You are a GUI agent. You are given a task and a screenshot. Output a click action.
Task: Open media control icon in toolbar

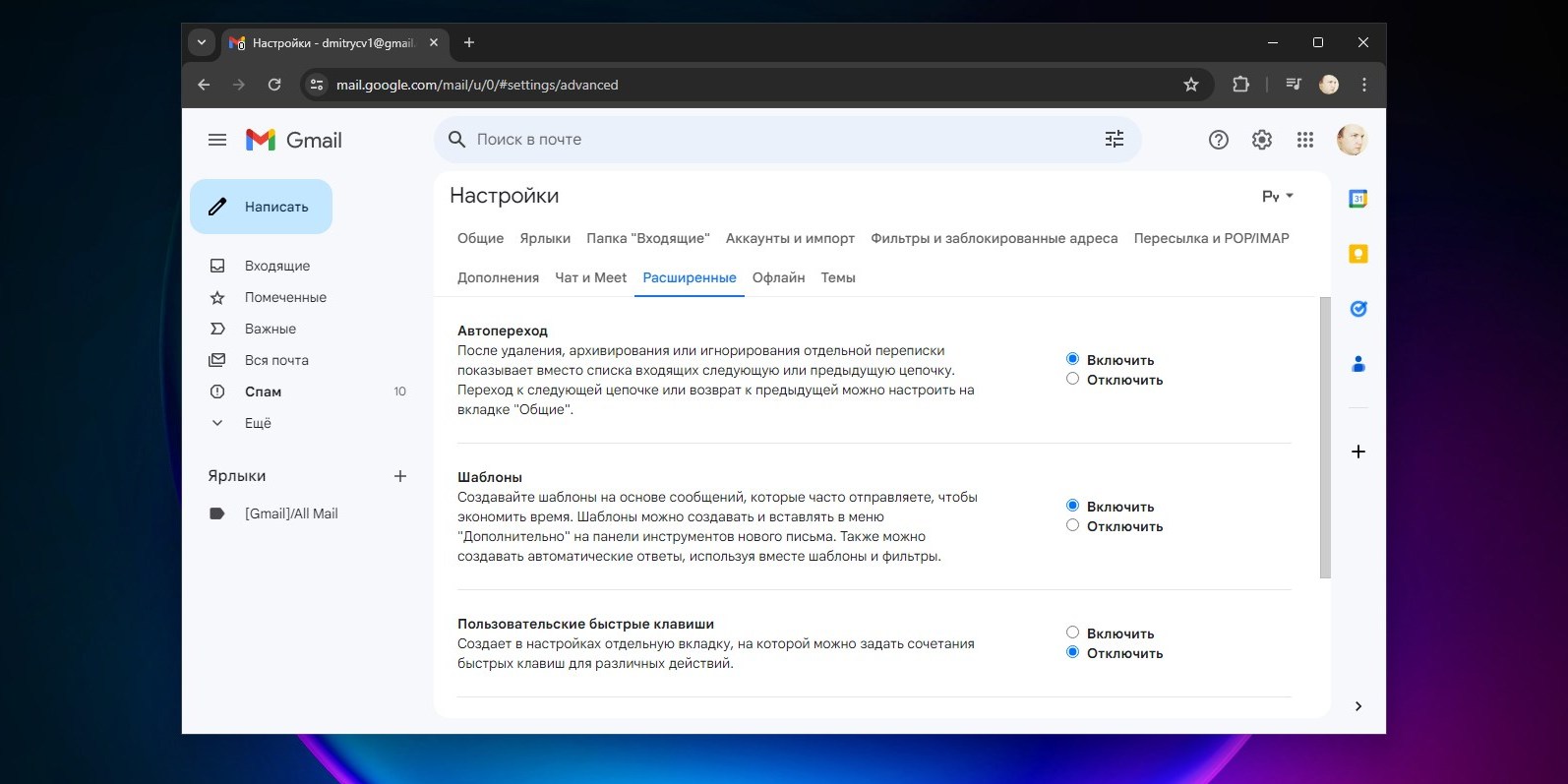1294,85
